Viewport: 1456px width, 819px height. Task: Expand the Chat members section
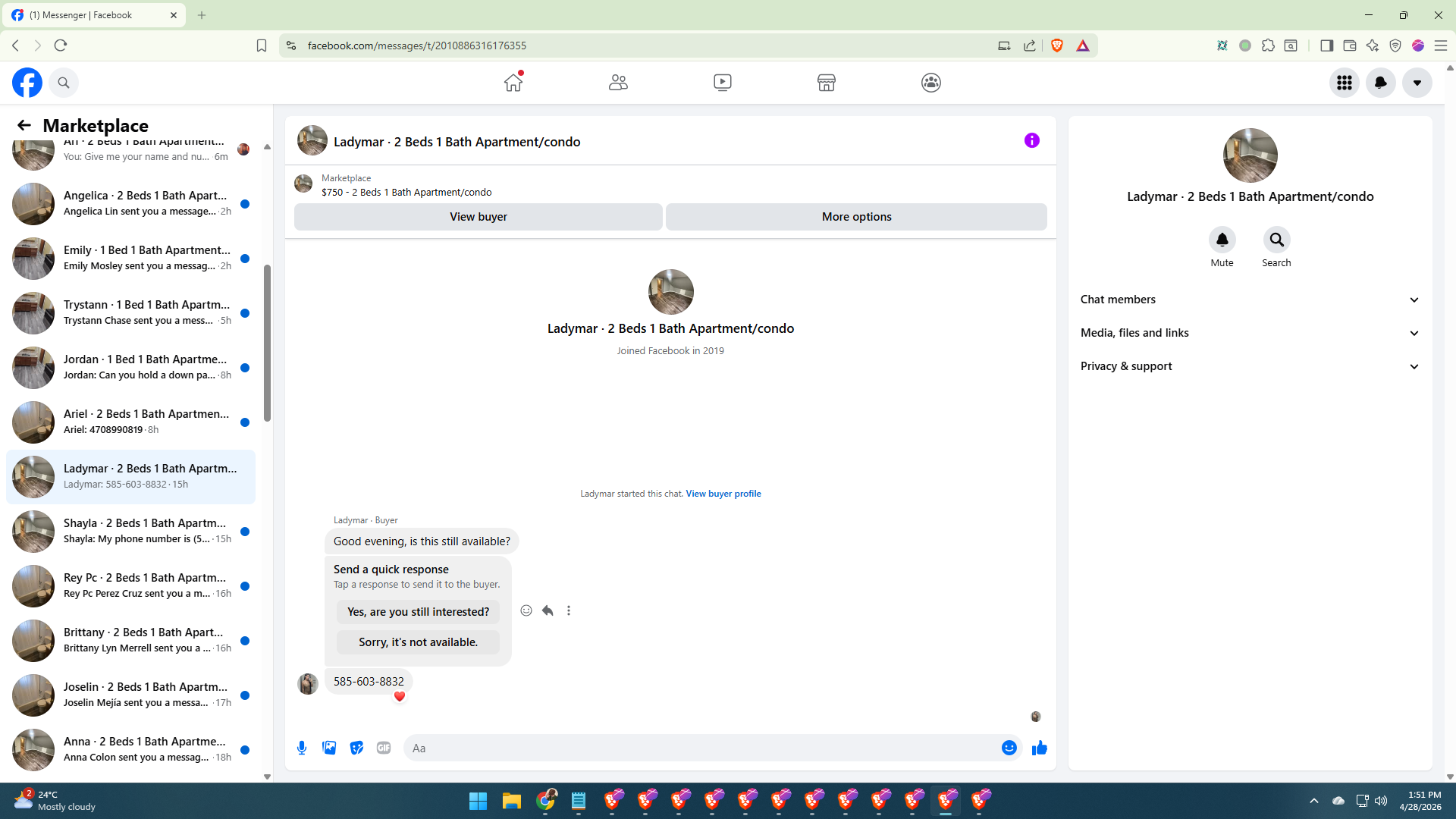pyautogui.click(x=1250, y=300)
